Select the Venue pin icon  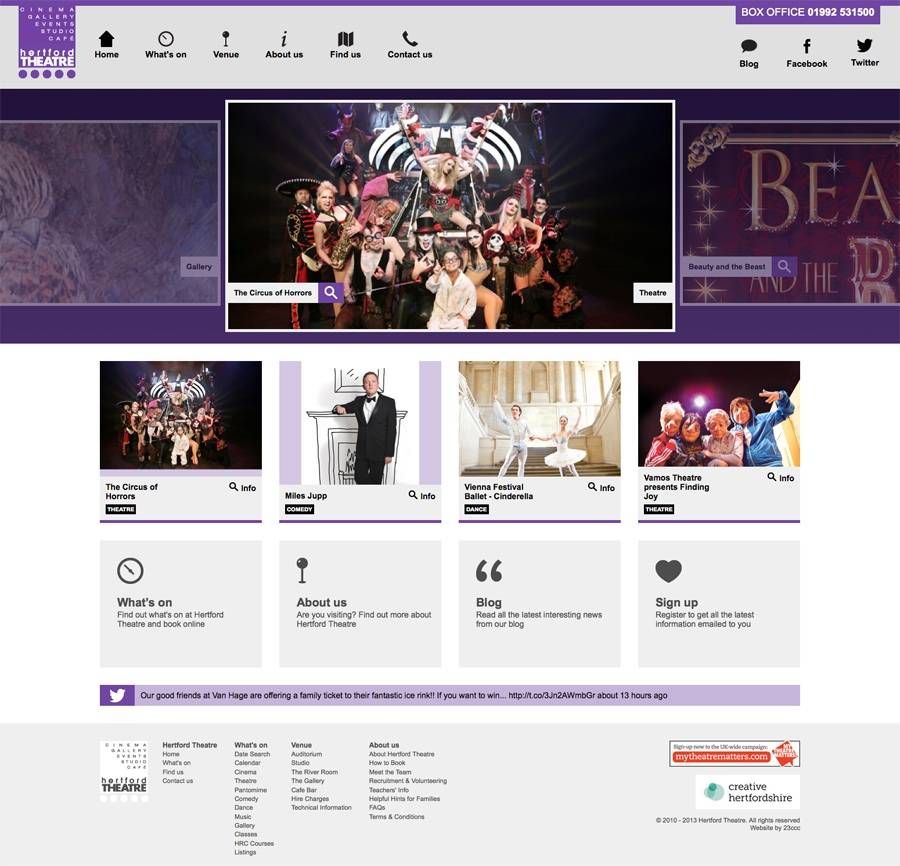click(226, 38)
